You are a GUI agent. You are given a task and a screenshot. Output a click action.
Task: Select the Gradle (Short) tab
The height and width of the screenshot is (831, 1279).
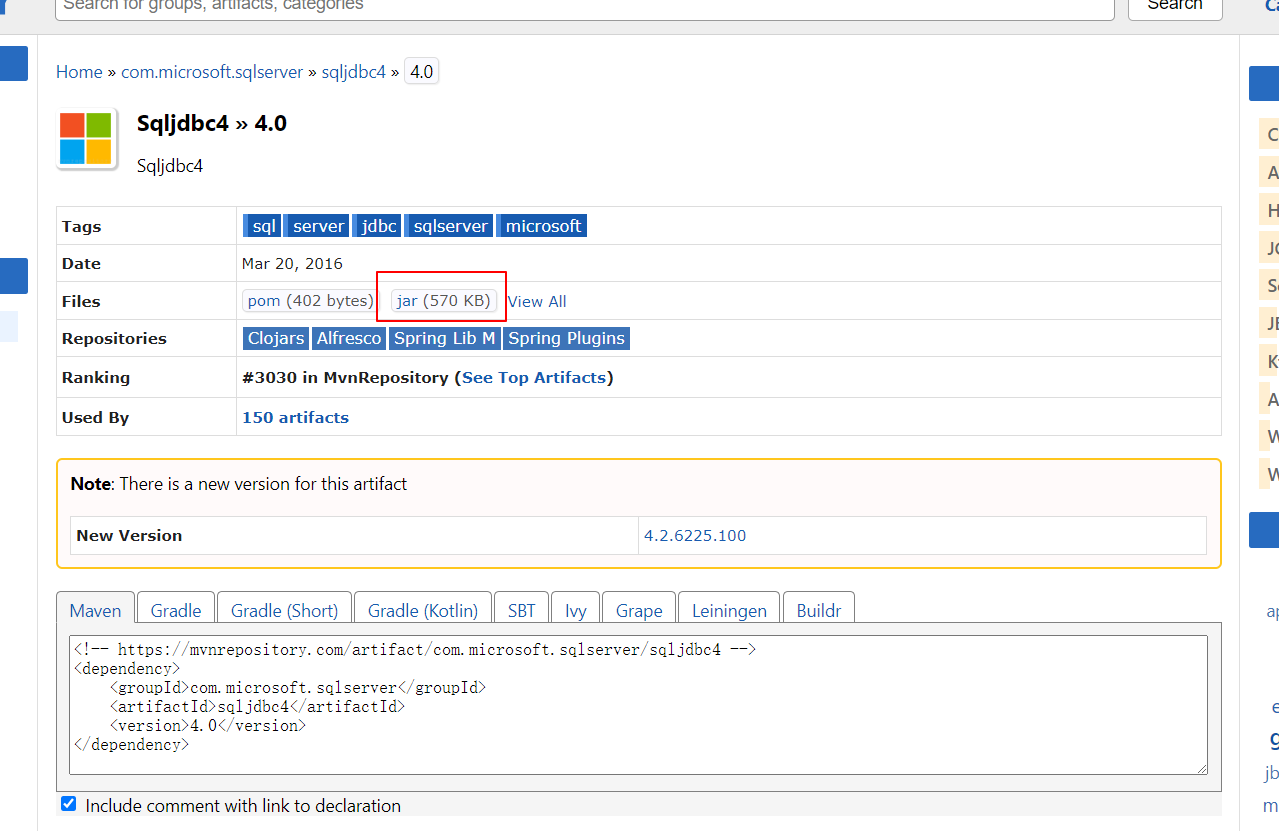284,610
